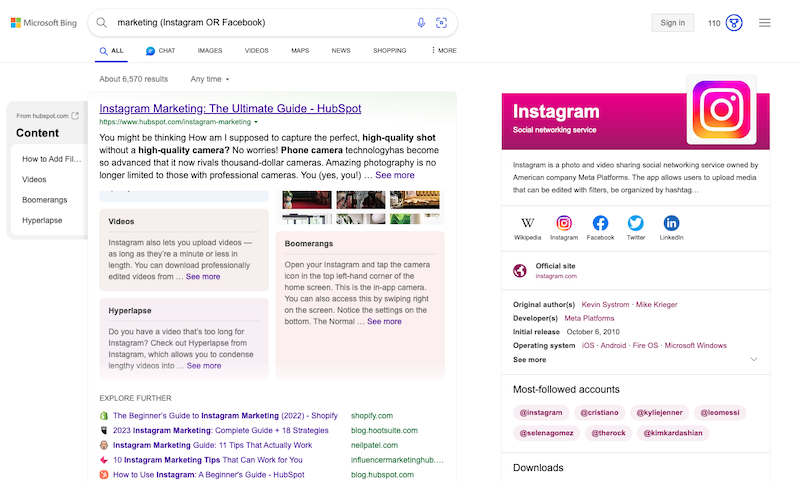Viewport: 800px width, 482px height.
Task: Click Meta Platforms developer link
Action: [x=589, y=318]
